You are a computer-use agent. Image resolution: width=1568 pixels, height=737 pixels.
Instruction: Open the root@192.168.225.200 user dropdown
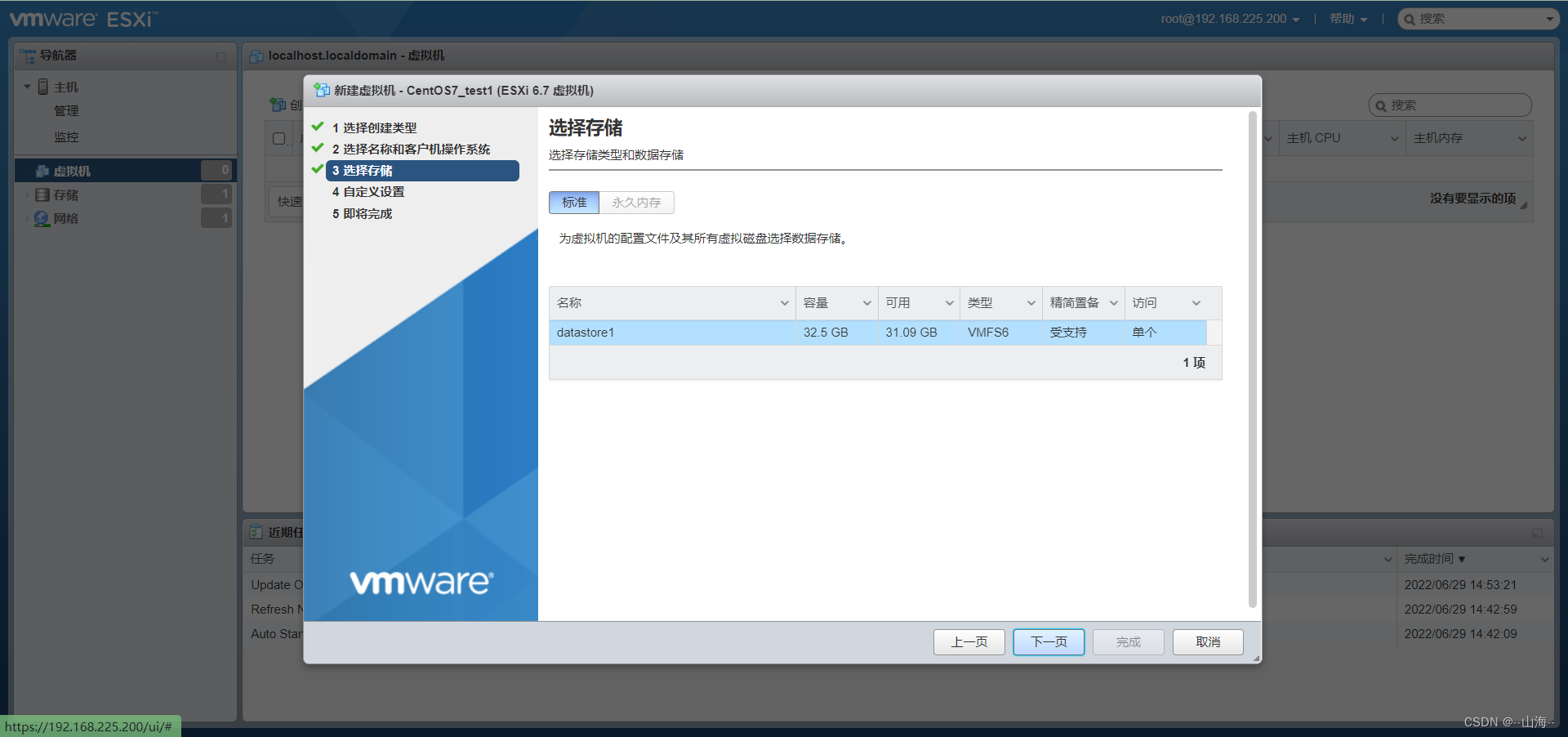click(1230, 19)
